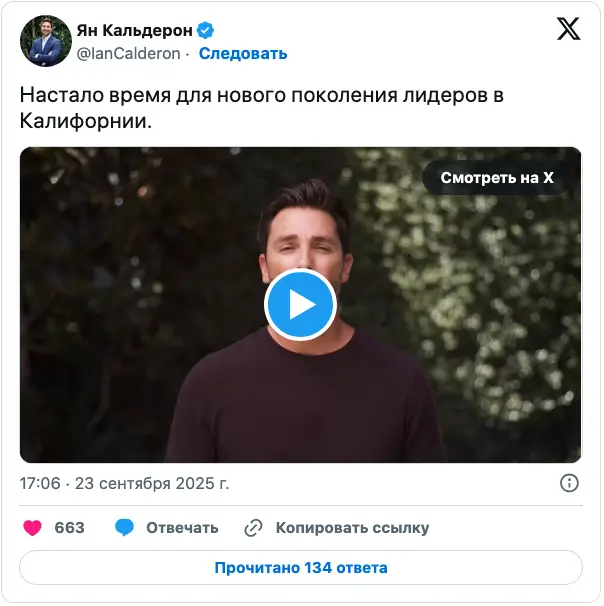
Task: Click the man's dark sweater in video
Action: 305,402
